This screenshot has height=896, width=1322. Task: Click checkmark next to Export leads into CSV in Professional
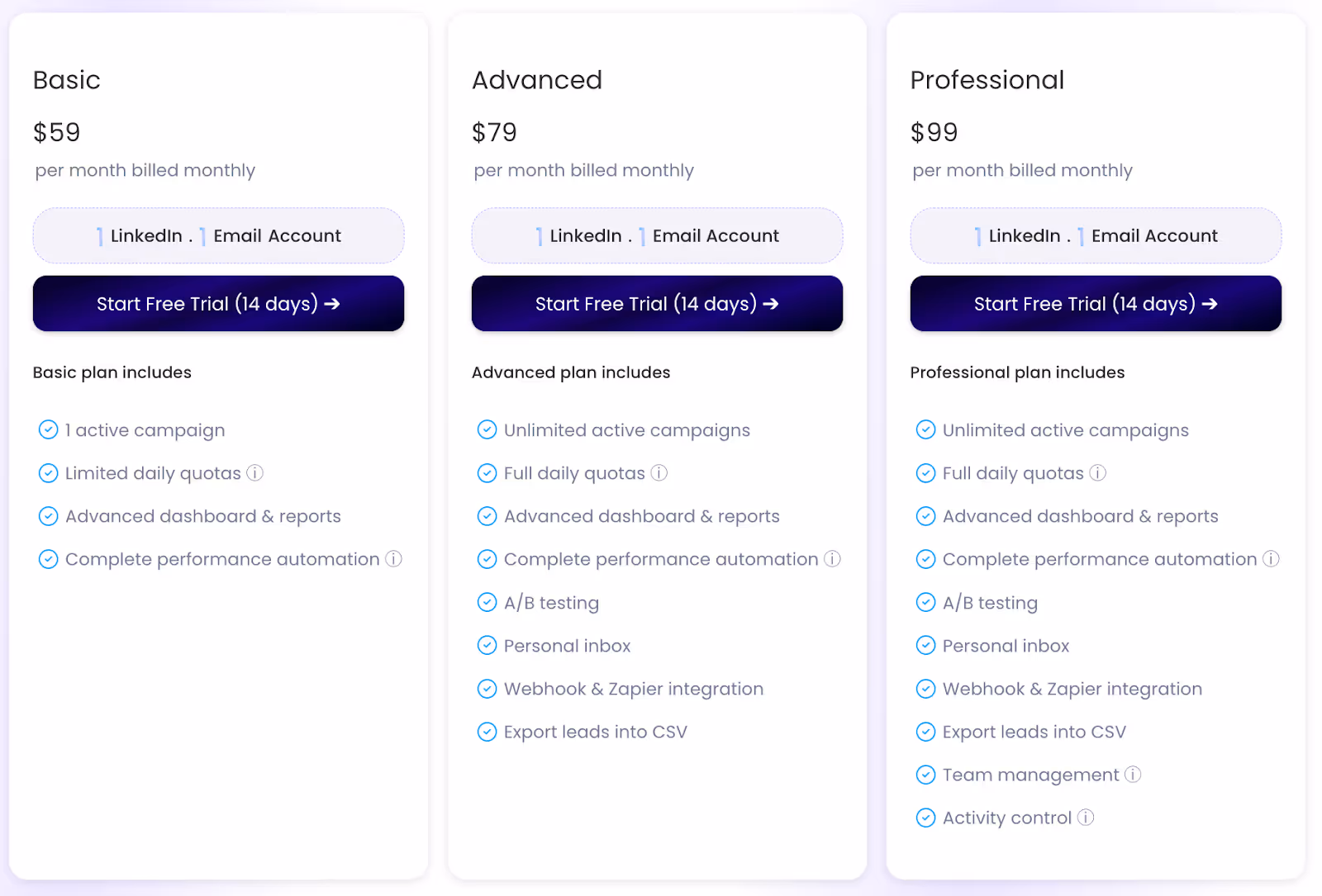point(925,732)
